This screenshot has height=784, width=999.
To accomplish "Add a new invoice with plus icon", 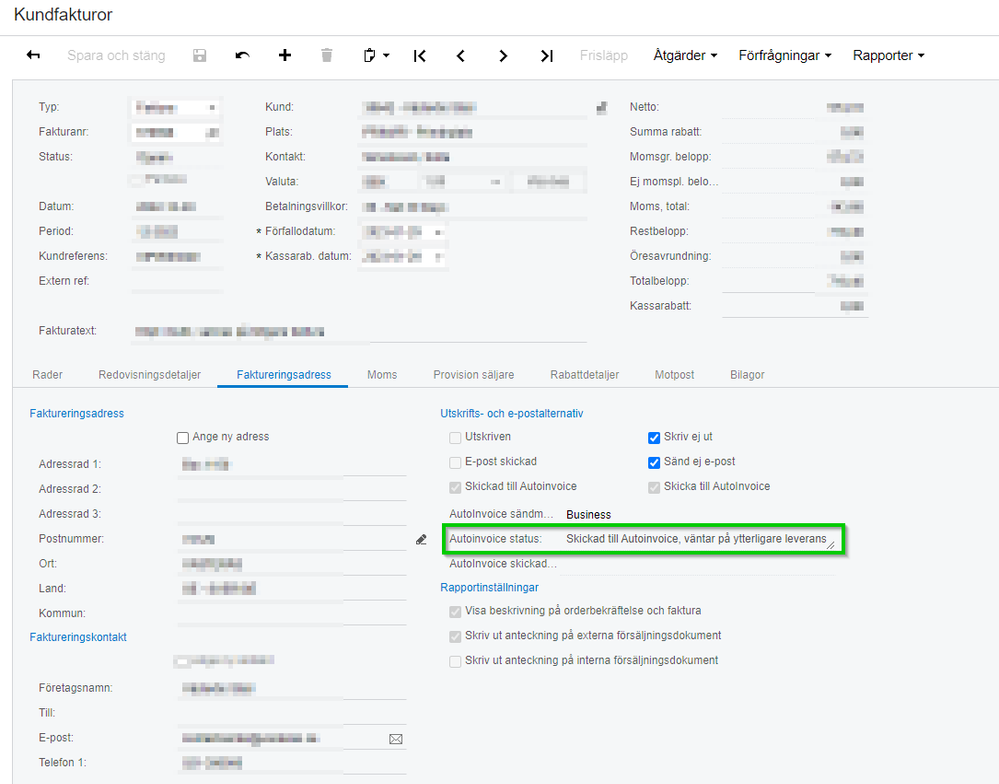I will [285, 55].
